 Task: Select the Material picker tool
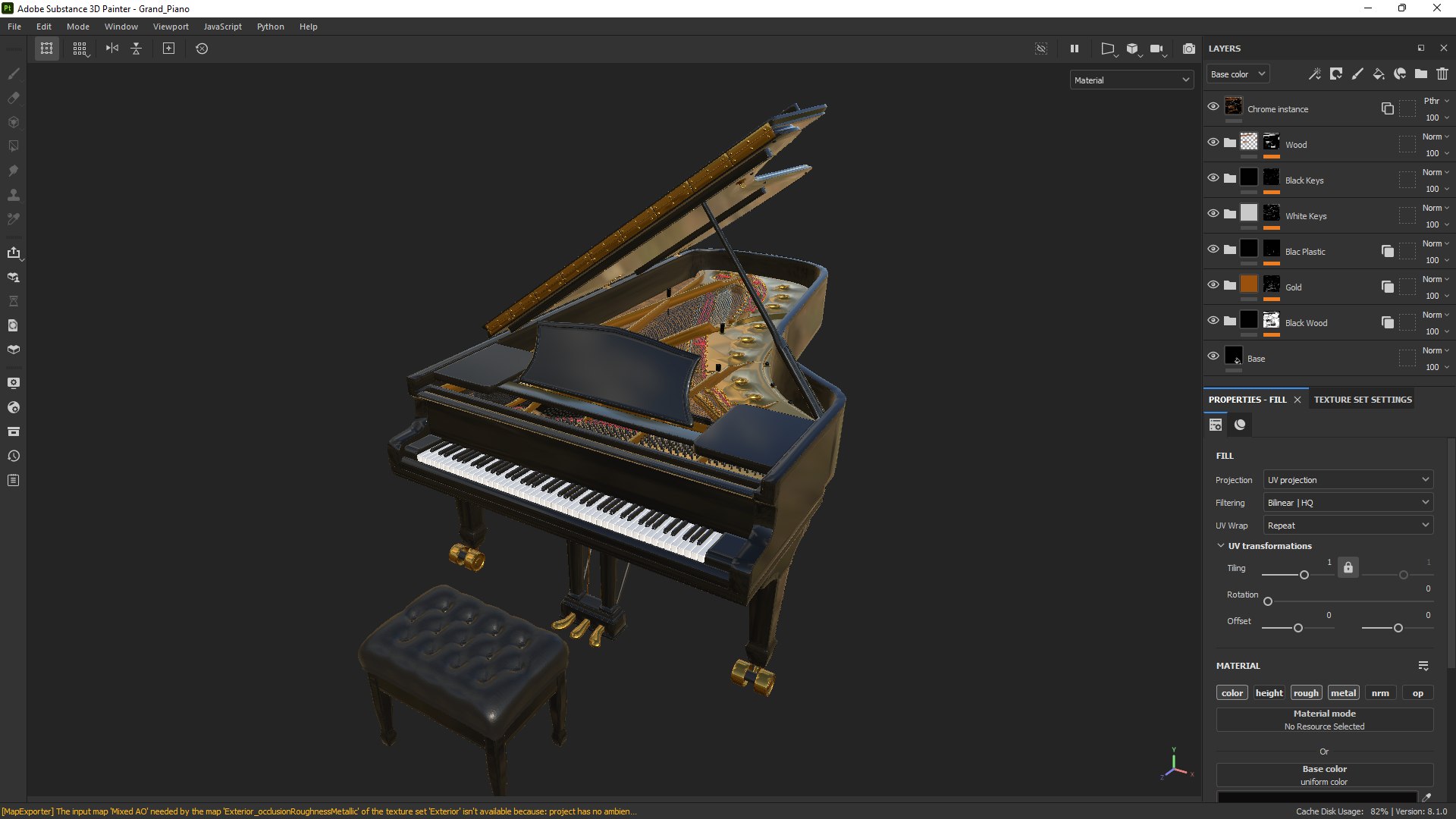click(x=13, y=219)
